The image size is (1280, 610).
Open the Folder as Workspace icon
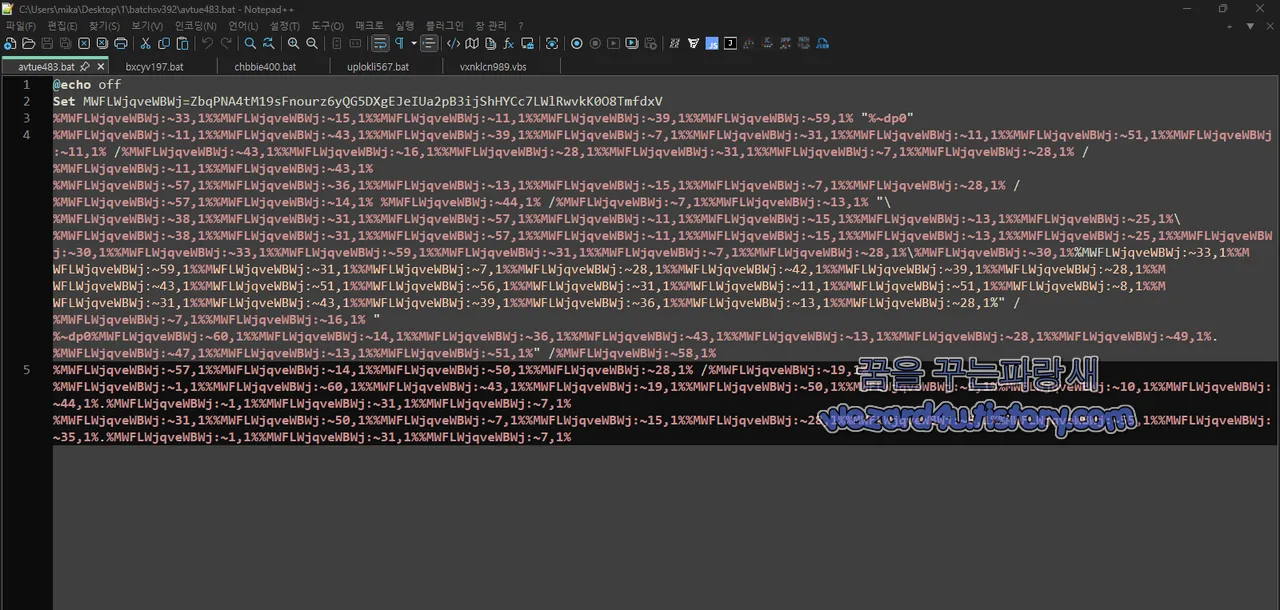click(527, 43)
